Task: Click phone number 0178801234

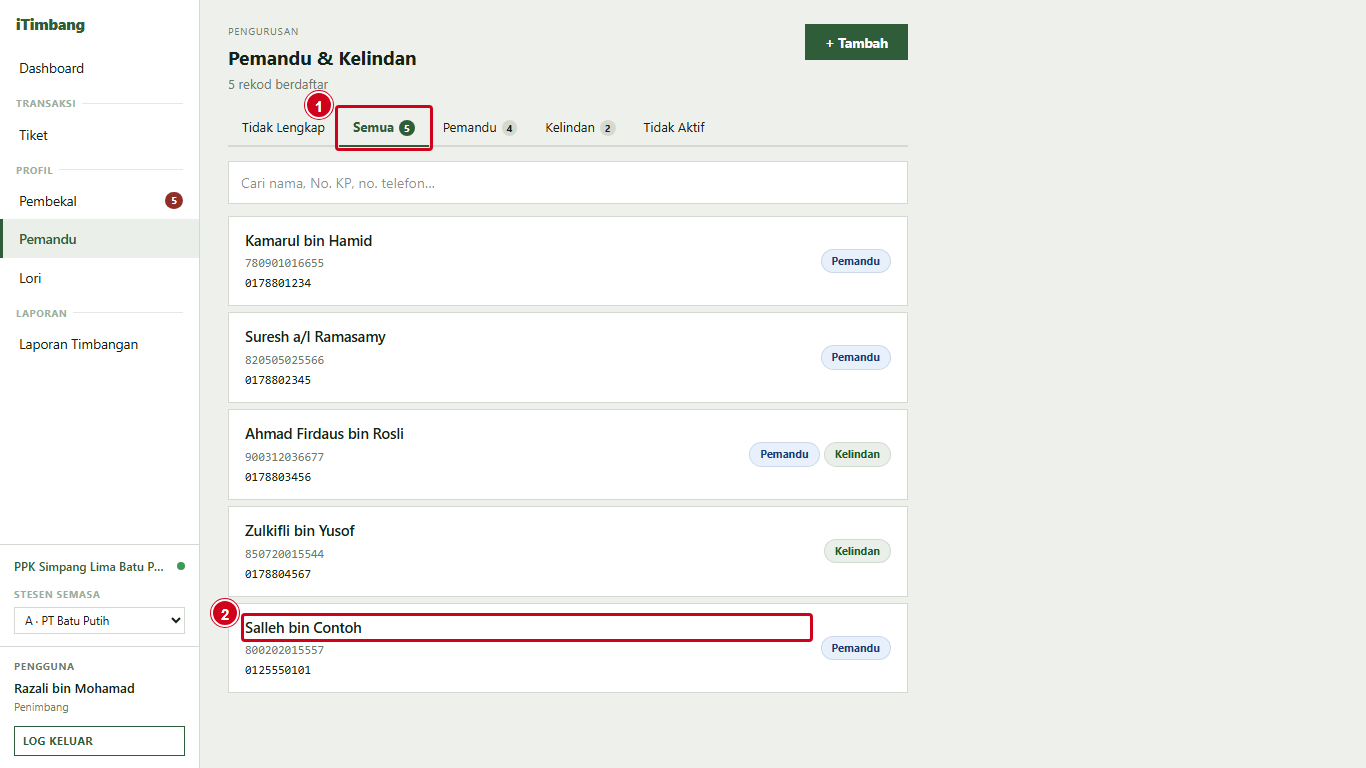Action: tap(278, 283)
